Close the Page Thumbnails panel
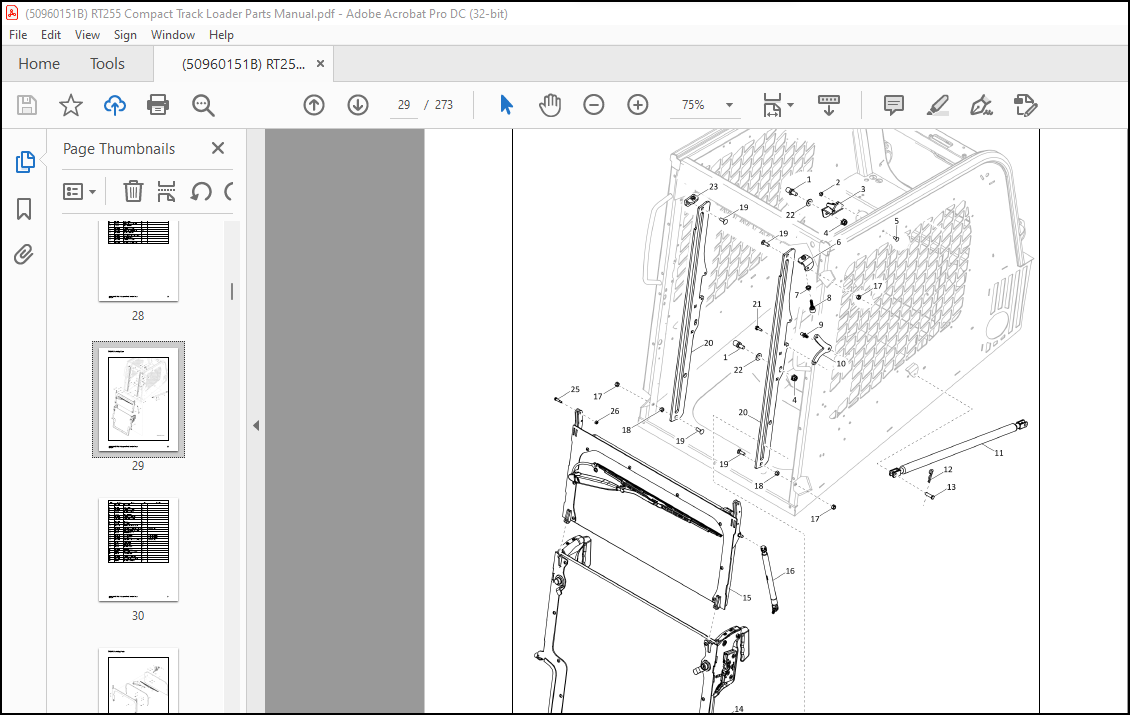 (218, 148)
